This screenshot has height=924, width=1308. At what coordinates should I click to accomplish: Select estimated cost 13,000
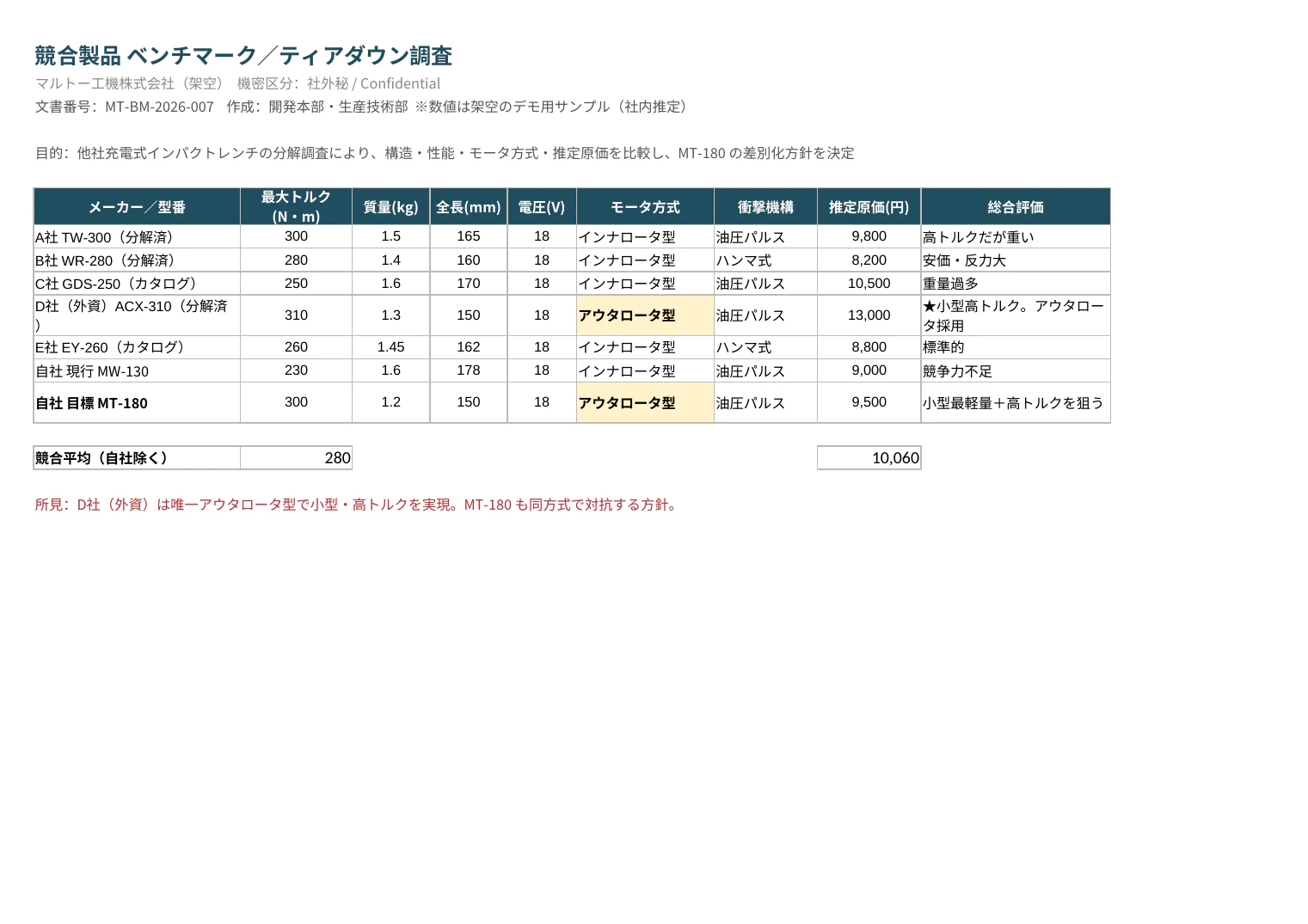[869, 315]
